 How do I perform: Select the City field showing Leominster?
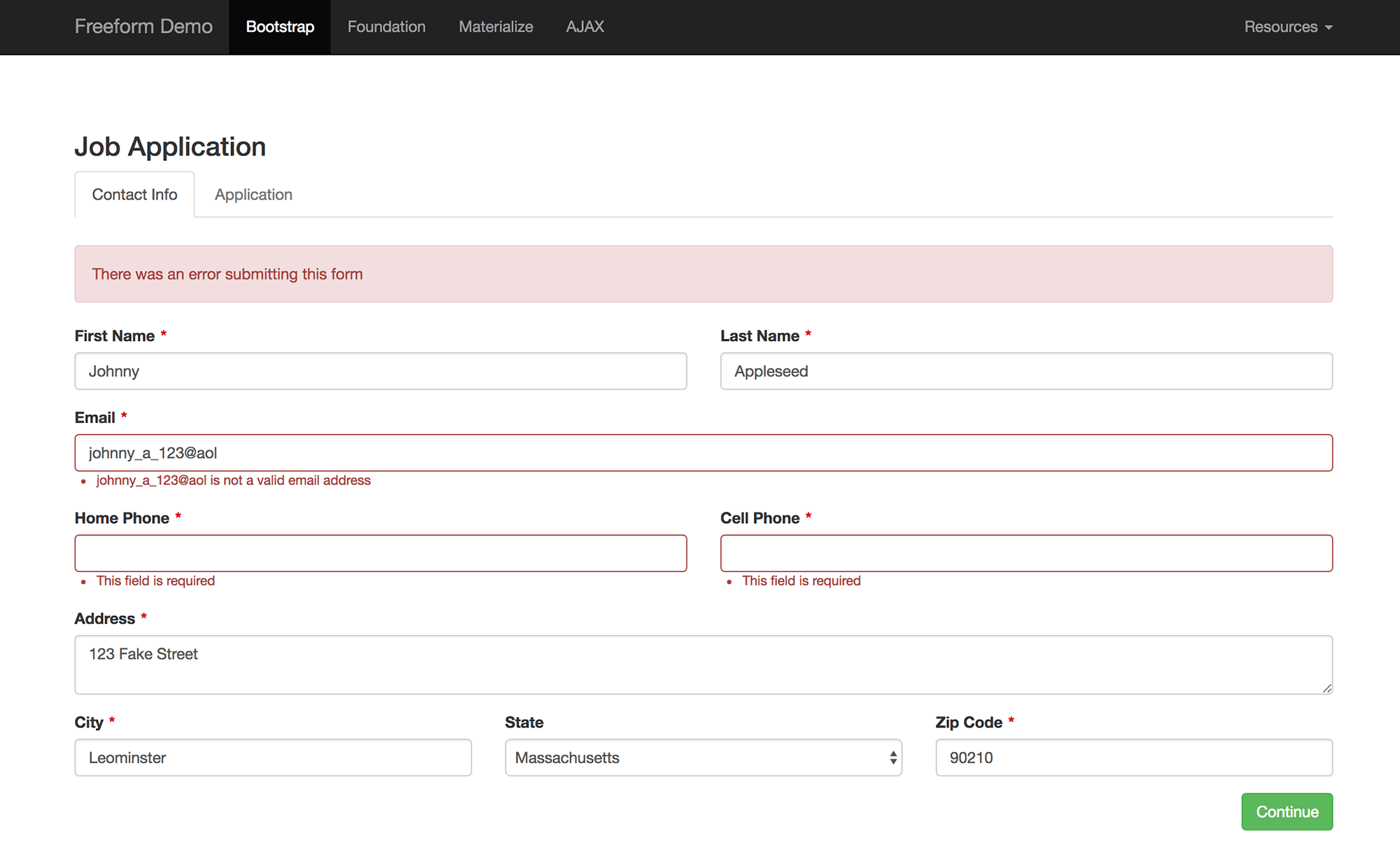click(273, 758)
